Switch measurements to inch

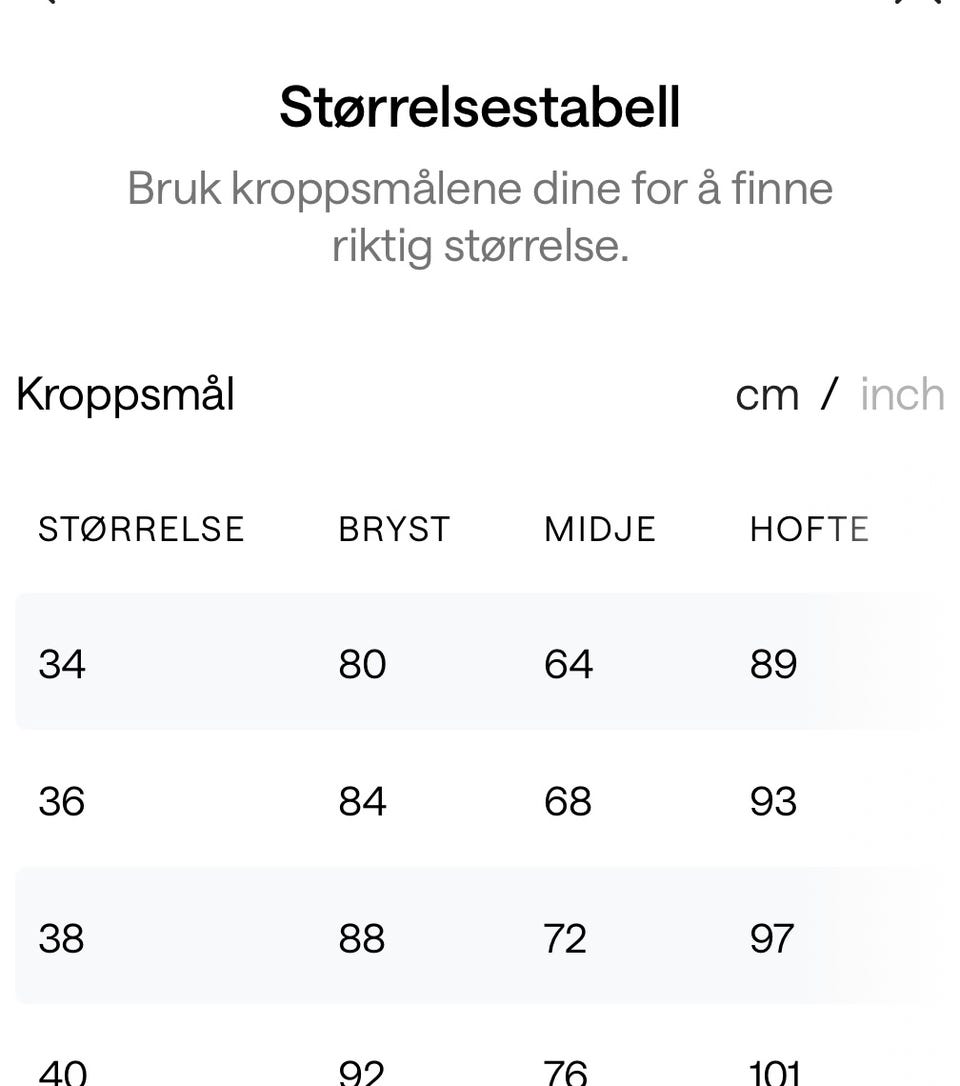(x=902, y=395)
